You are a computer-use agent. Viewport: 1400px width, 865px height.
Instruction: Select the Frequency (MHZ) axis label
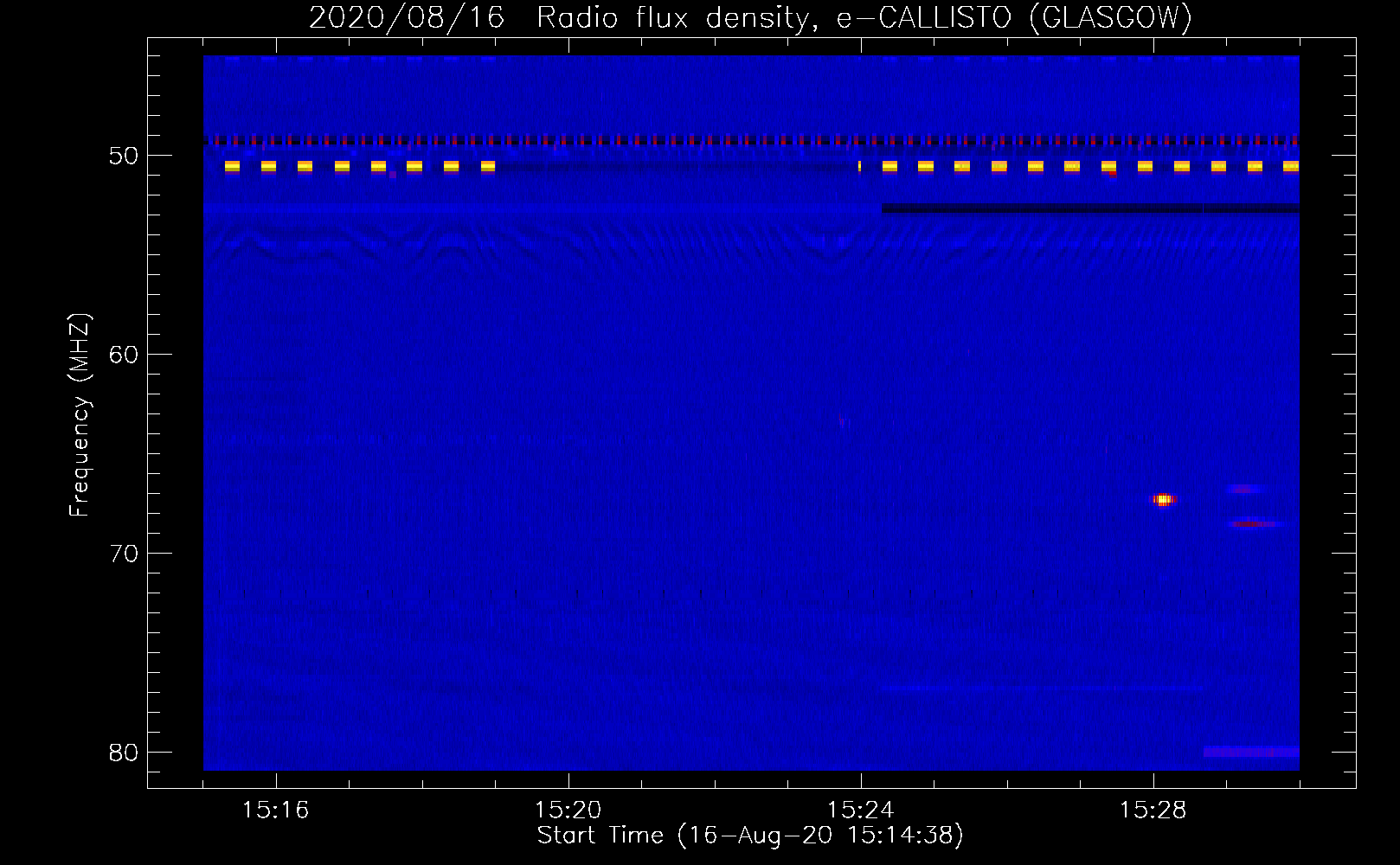[x=79, y=415]
